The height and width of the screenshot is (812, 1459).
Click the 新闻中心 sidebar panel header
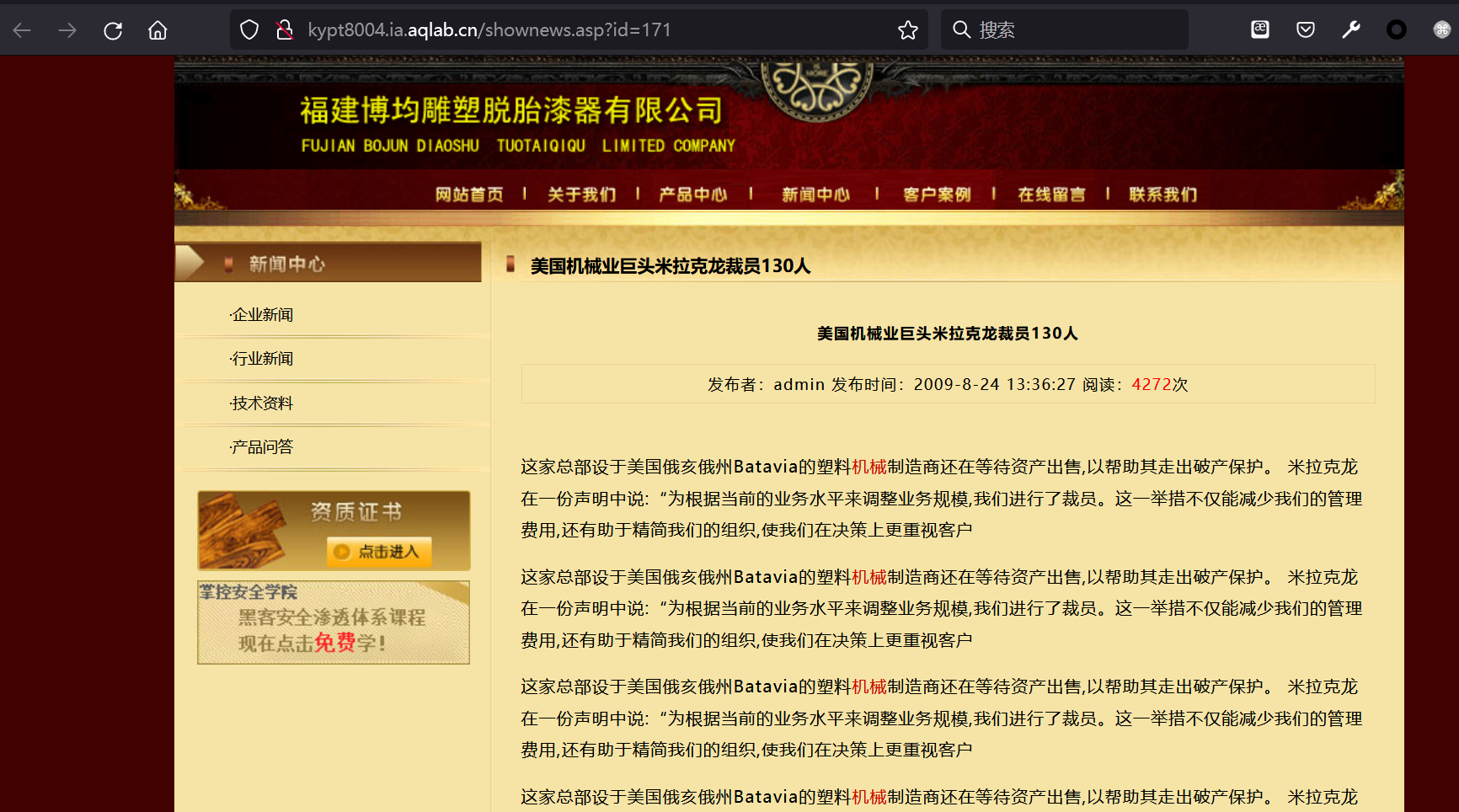(328, 264)
